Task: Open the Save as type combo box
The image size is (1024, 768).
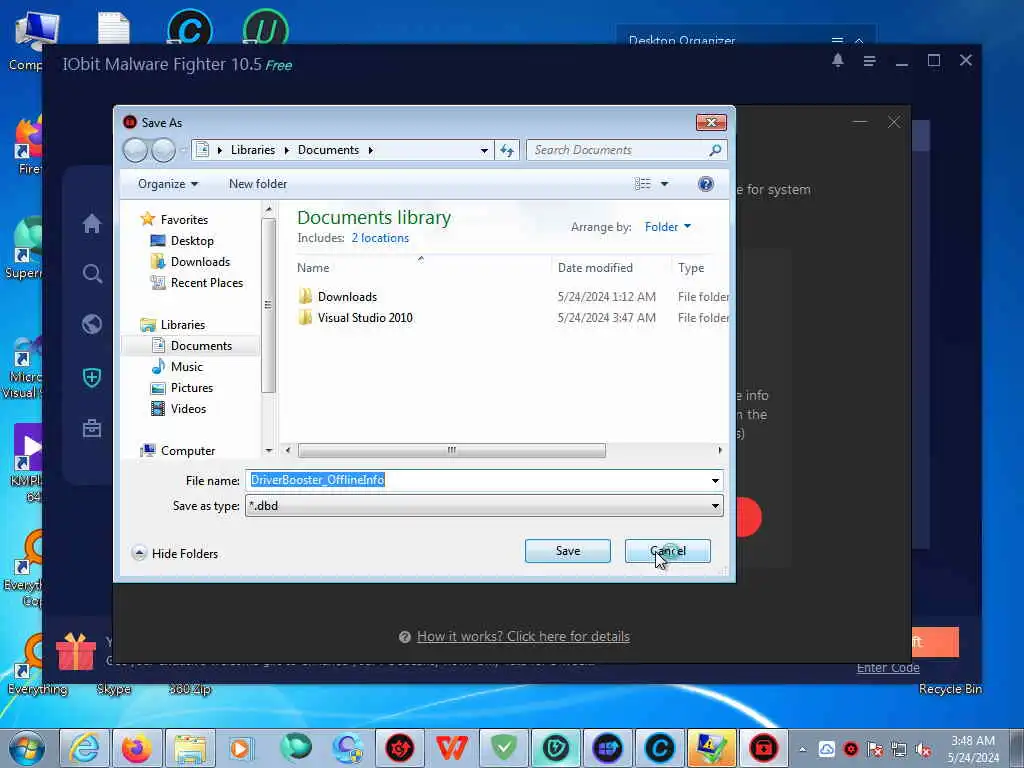Action: [484, 505]
